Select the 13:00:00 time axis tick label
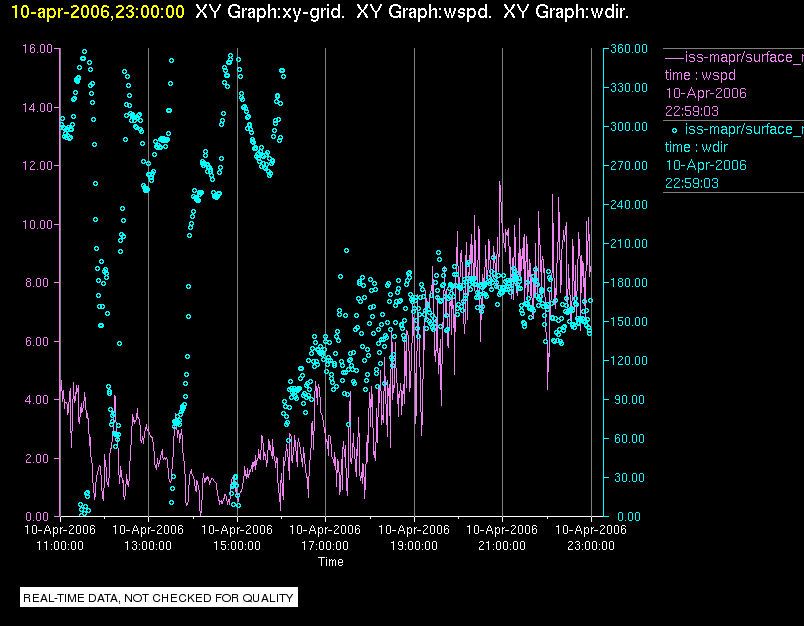The image size is (804, 626). [x=148, y=546]
